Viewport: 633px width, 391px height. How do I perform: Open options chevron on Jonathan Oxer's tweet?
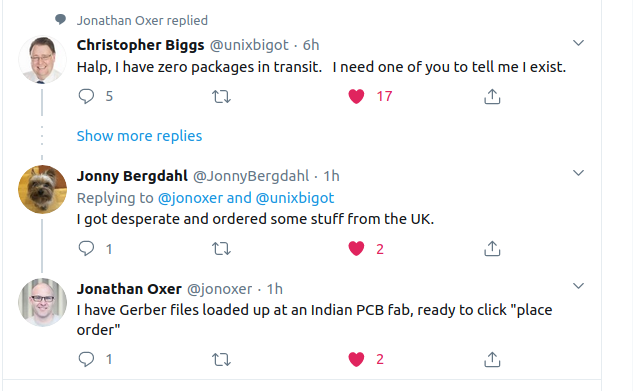click(579, 286)
